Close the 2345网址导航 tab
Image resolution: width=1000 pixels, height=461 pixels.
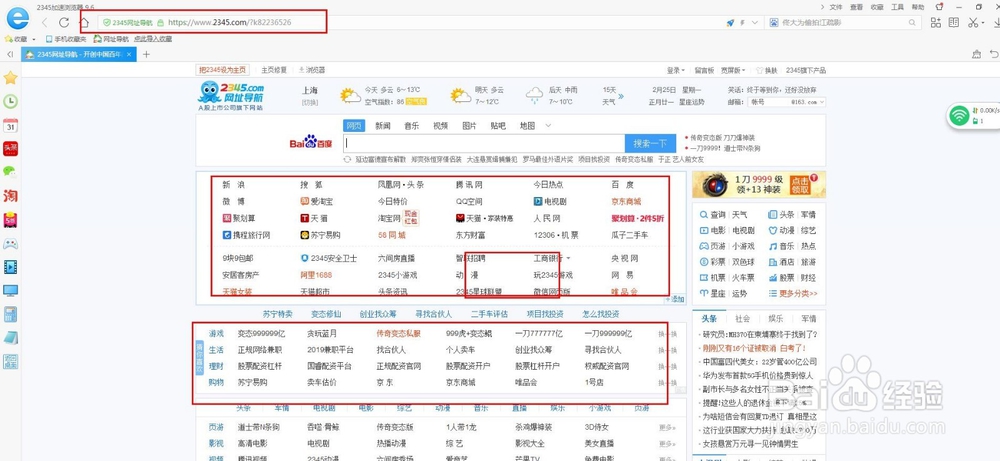click(x=129, y=55)
